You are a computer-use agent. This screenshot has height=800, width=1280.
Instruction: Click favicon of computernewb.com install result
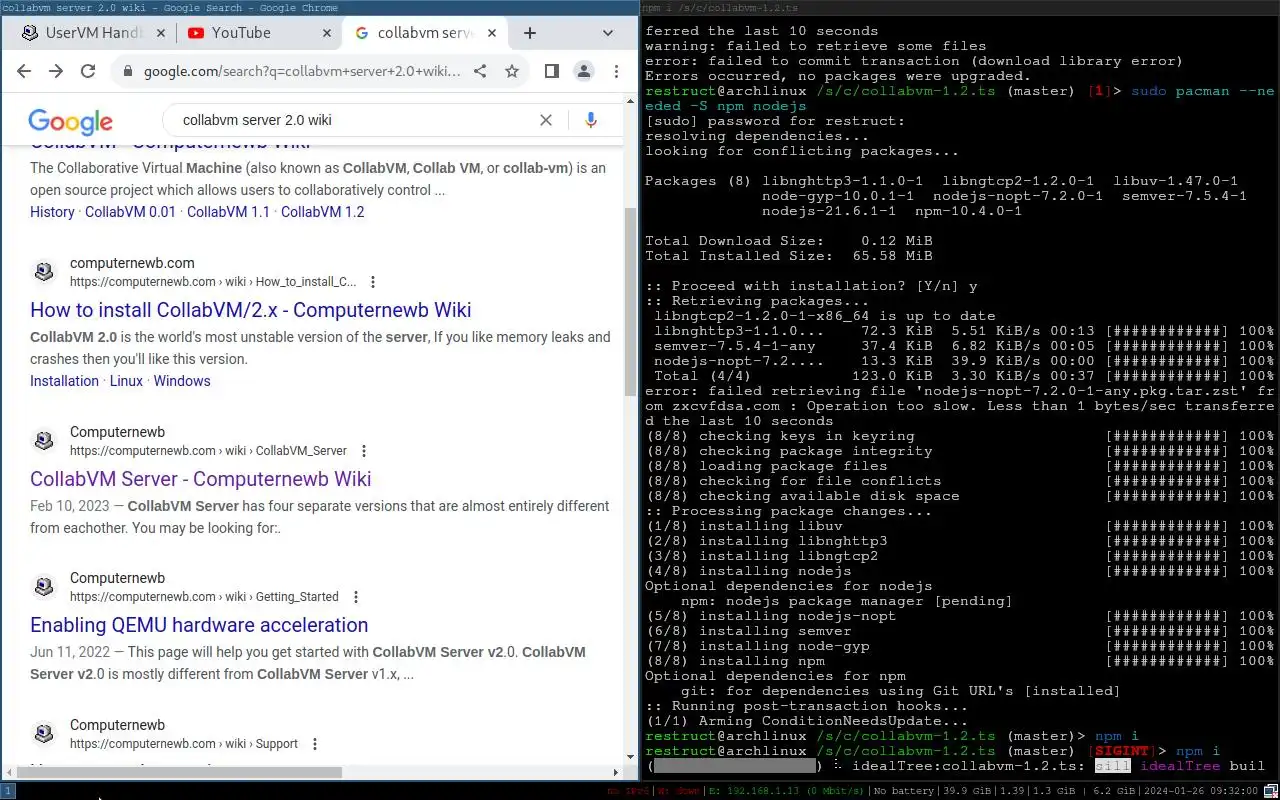[44, 272]
